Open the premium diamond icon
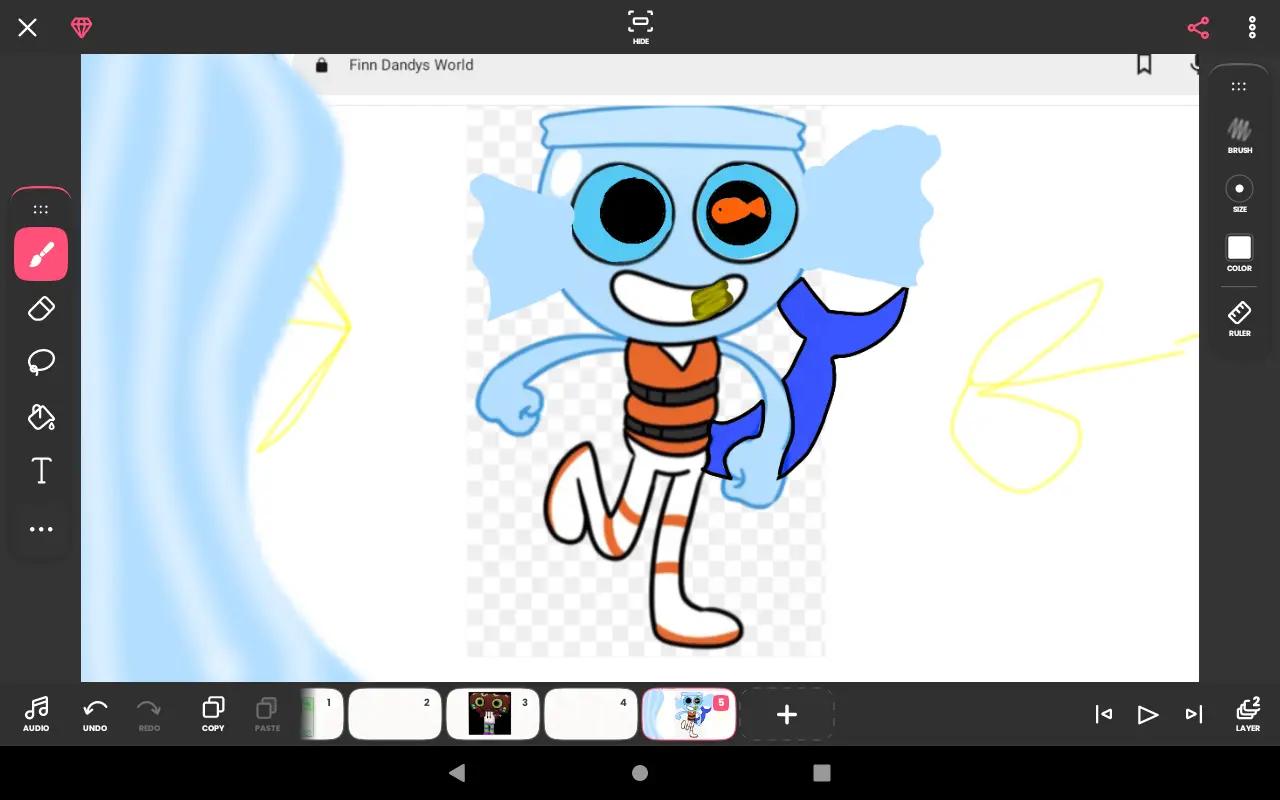 (x=82, y=27)
